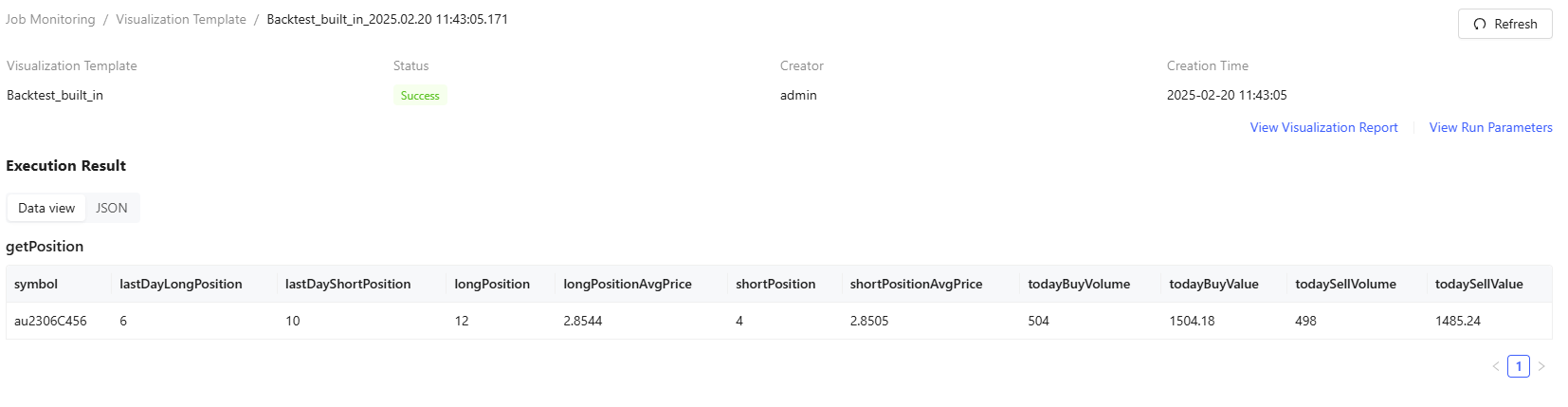Click the next page arrow

1541,366
